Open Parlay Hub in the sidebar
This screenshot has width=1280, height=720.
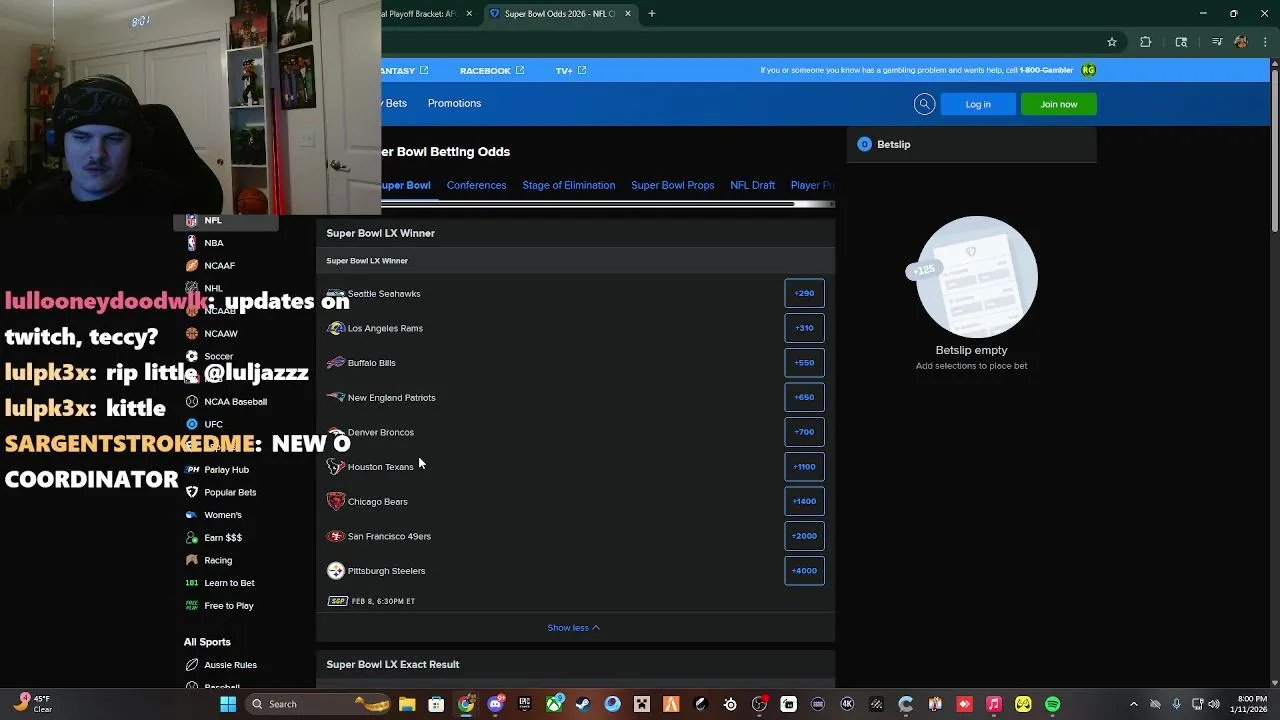pos(226,469)
